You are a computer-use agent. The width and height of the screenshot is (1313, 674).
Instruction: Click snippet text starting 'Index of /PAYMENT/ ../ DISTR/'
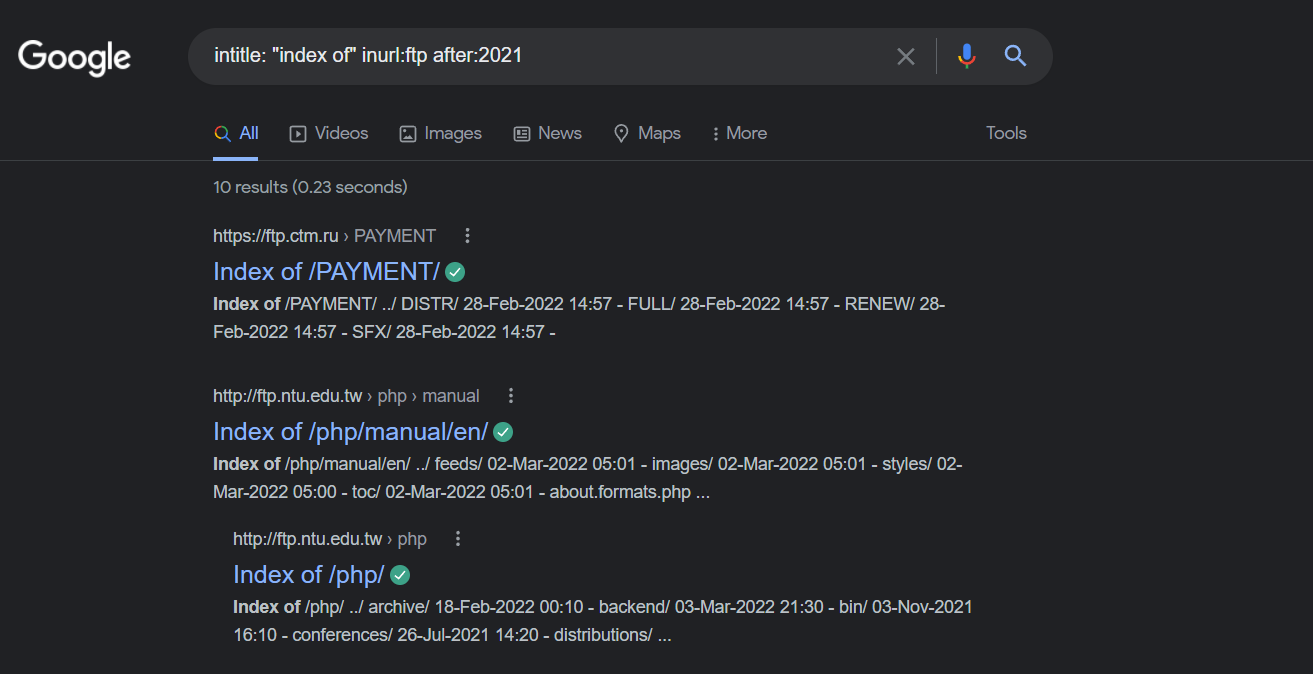[579, 318]
